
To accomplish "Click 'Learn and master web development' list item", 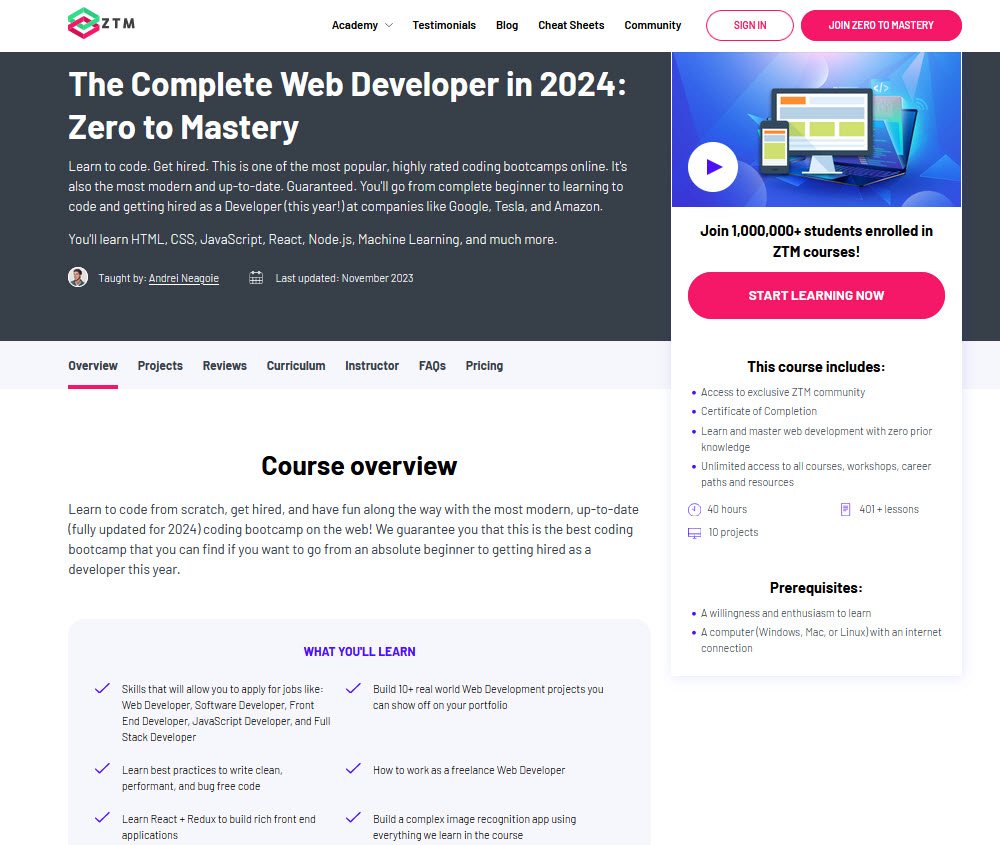I will coord(816,439).
